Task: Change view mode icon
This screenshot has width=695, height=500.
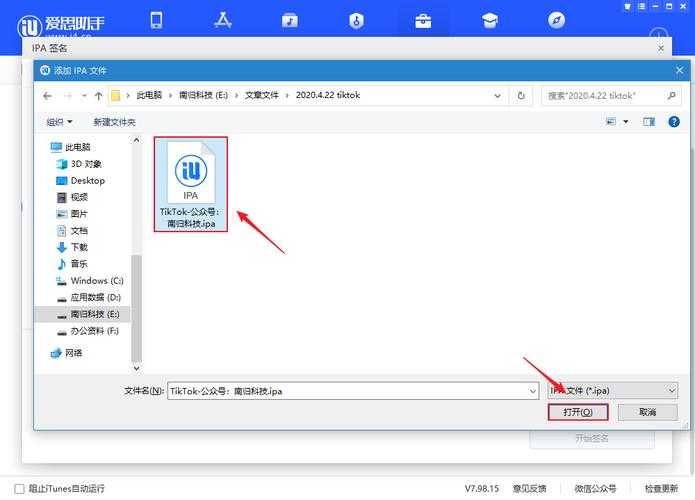Action: point(611,121)
